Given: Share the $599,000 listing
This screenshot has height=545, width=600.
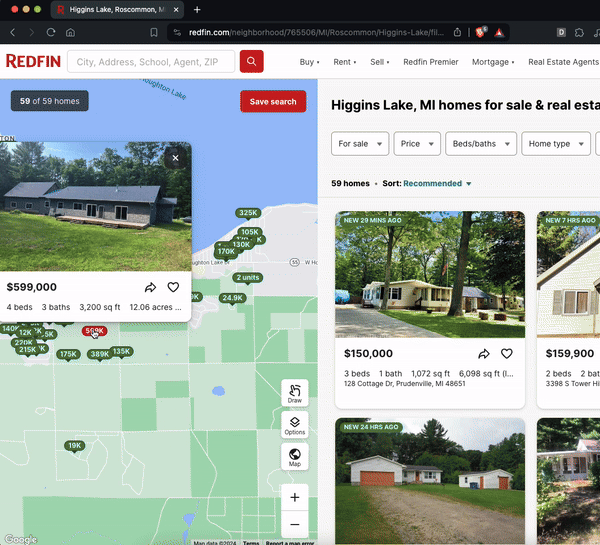Looking at the screenshot, I should tap(150, 287).
